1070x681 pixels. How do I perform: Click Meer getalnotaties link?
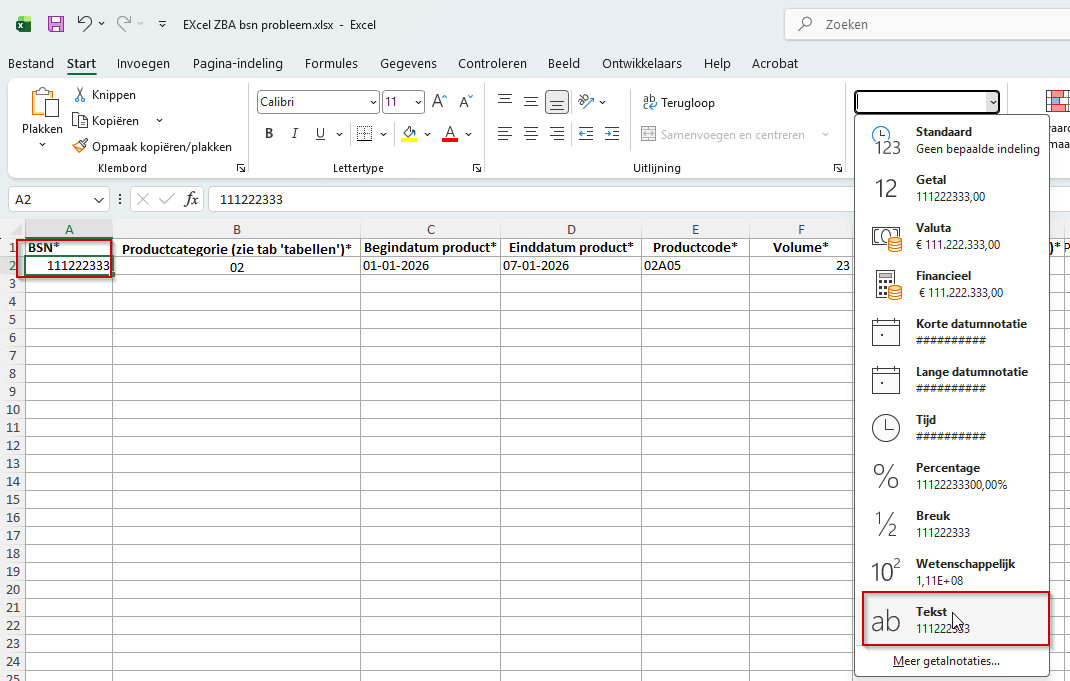click(x=946, y=661)
